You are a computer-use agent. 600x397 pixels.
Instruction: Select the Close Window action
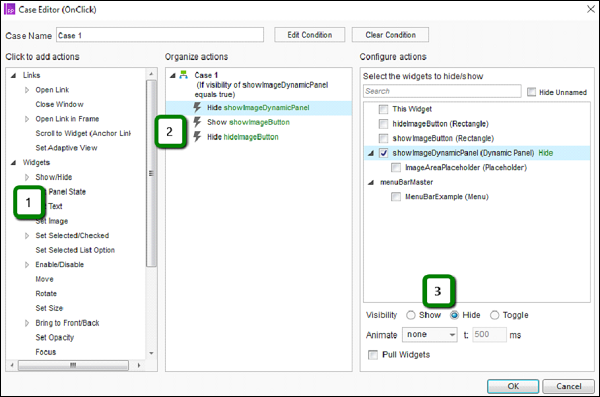click(x=59, y=104)
